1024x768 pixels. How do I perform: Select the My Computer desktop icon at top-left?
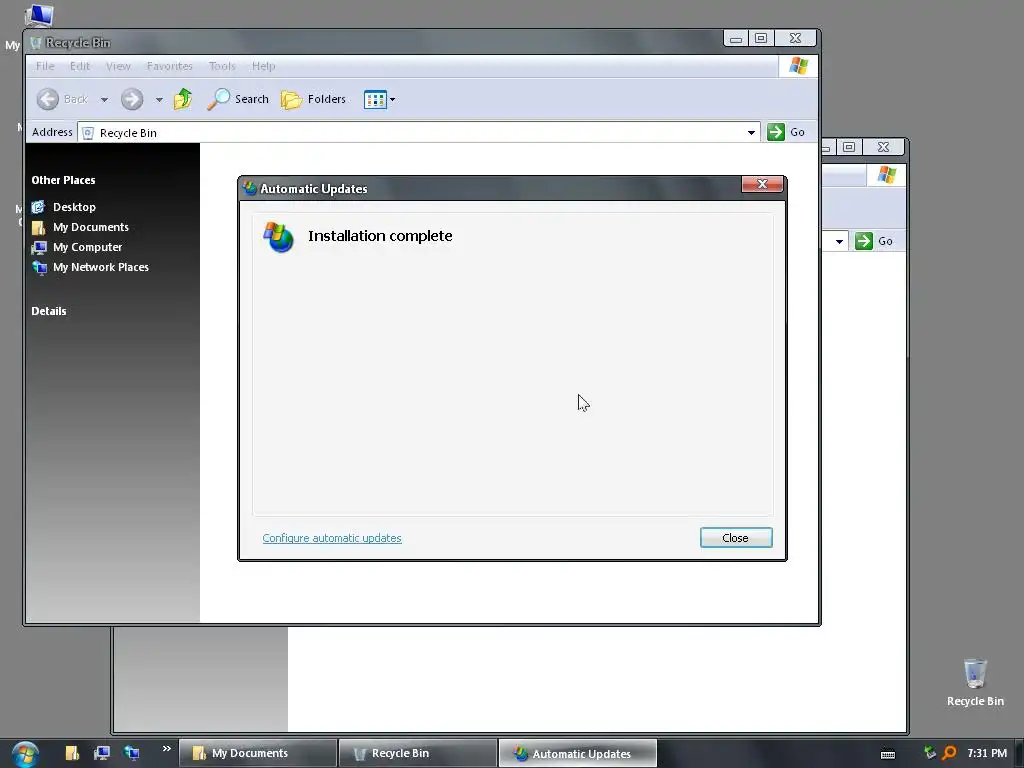[x=38, y=15]
